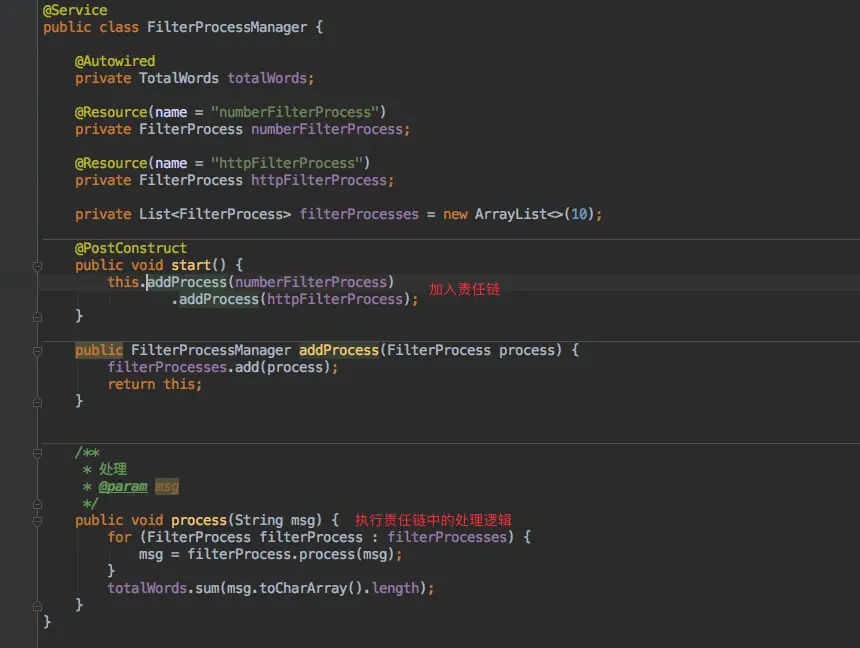
Task: Click the new keyword before ArrayList
Action: pos(455,214)
